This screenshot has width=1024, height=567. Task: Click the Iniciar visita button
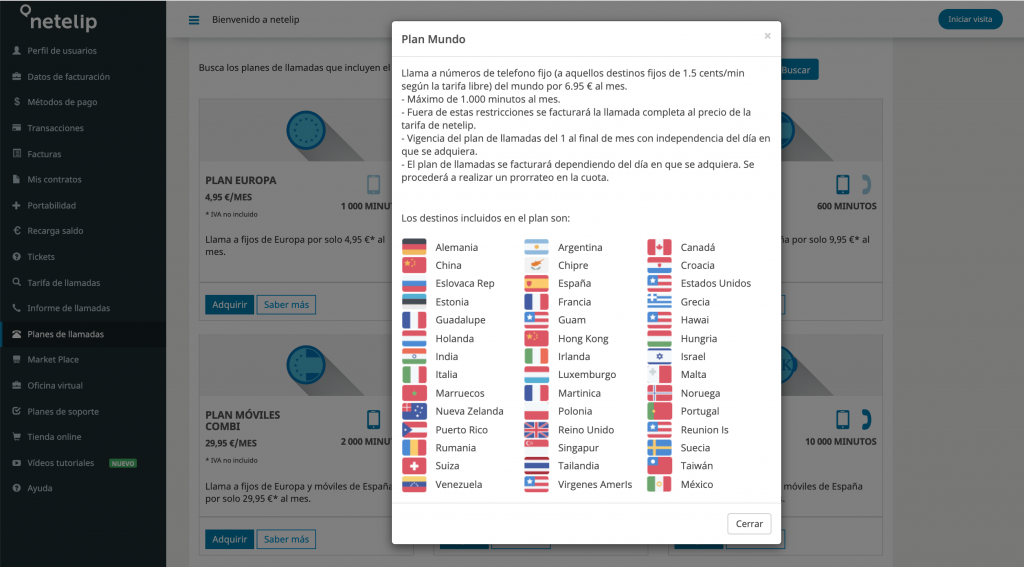tap(970, 19)
